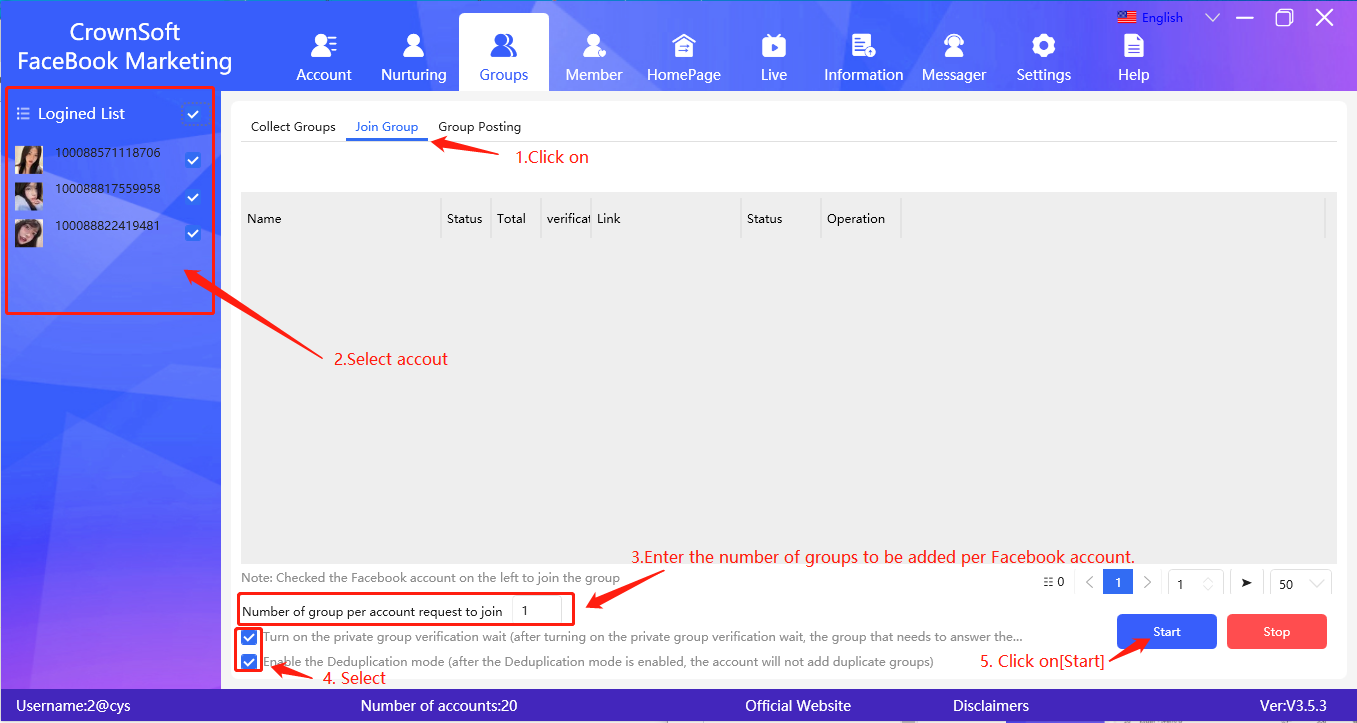The width and height of the screenshot is (1357, 723).
Task: Open the Live section icon
Action: [x=773, y=47]
